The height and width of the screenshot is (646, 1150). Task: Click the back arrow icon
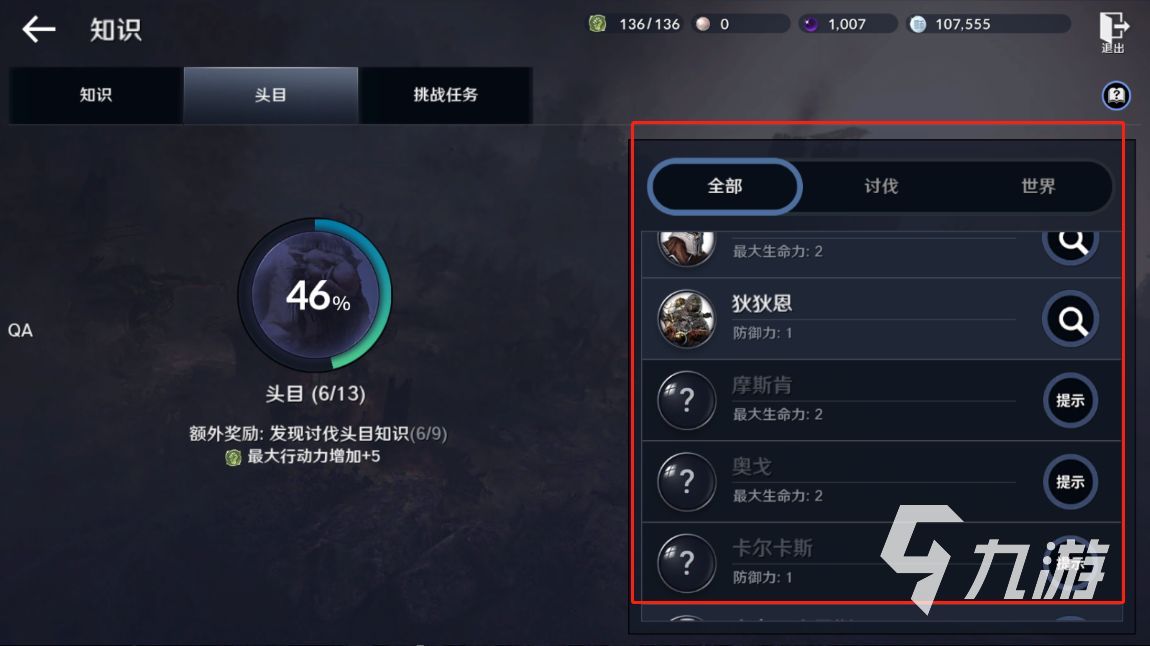coord(39,29)
